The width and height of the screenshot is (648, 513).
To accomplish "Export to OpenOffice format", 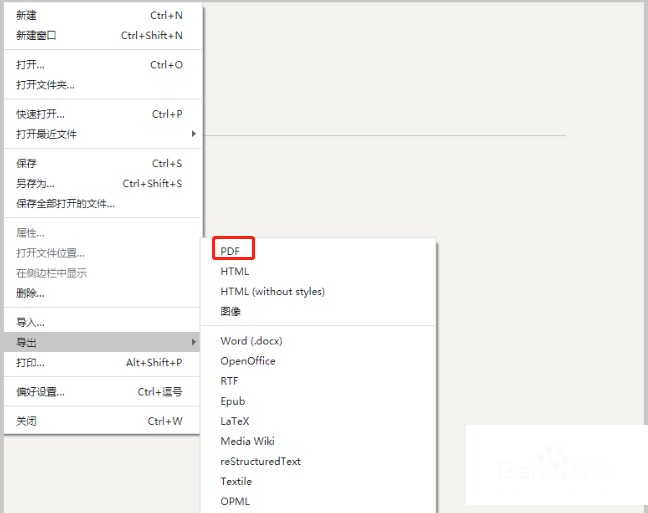I will coord(318,361).
